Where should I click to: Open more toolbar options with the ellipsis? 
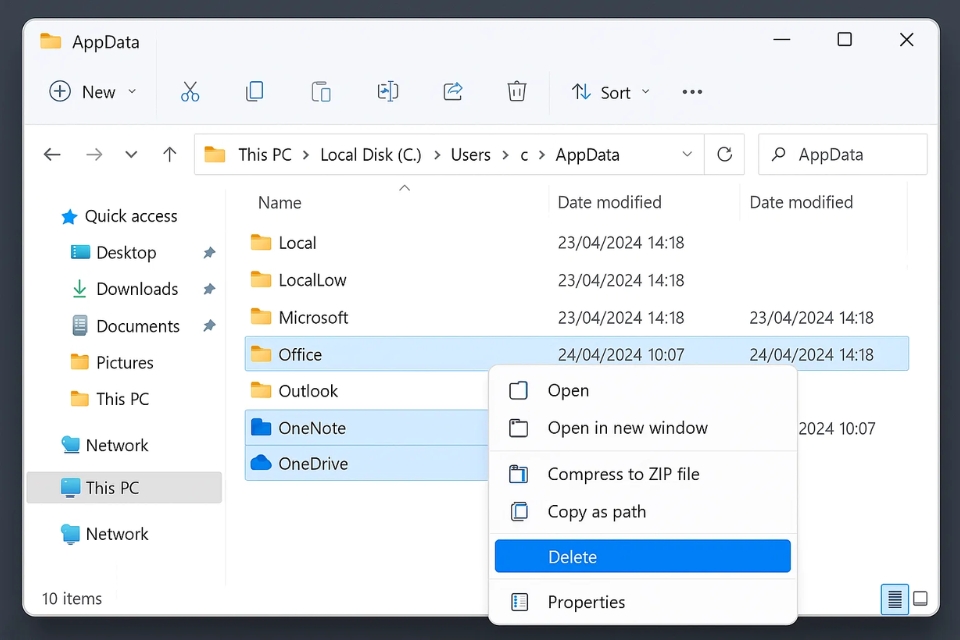click(692, 91)
